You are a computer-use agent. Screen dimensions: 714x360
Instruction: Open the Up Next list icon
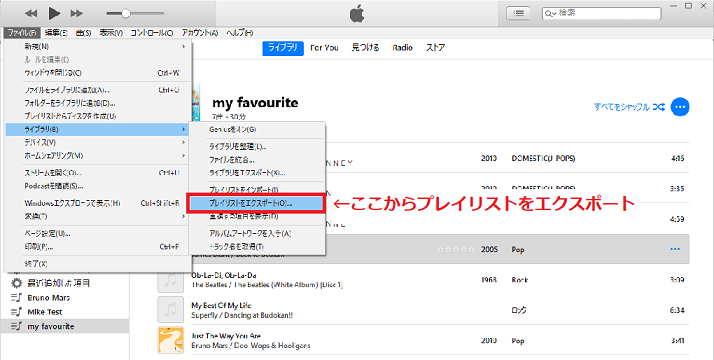click(x=518, y=13)
